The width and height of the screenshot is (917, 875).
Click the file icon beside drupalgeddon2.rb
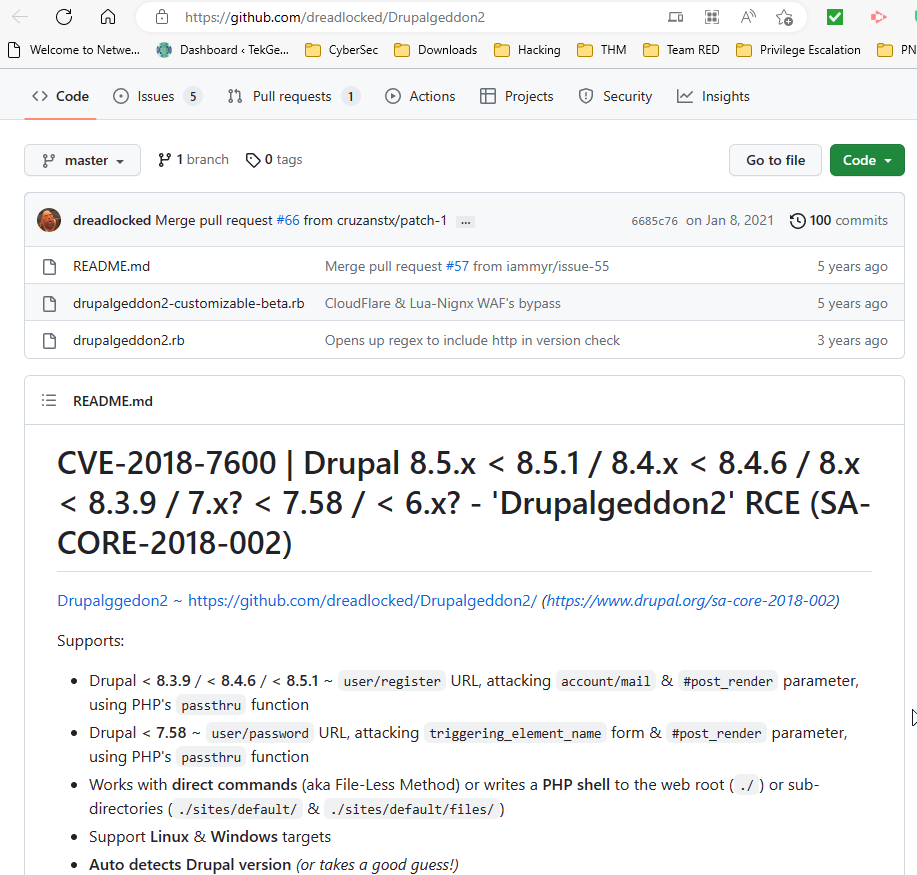pyautogui.click(x=49, y=340)
